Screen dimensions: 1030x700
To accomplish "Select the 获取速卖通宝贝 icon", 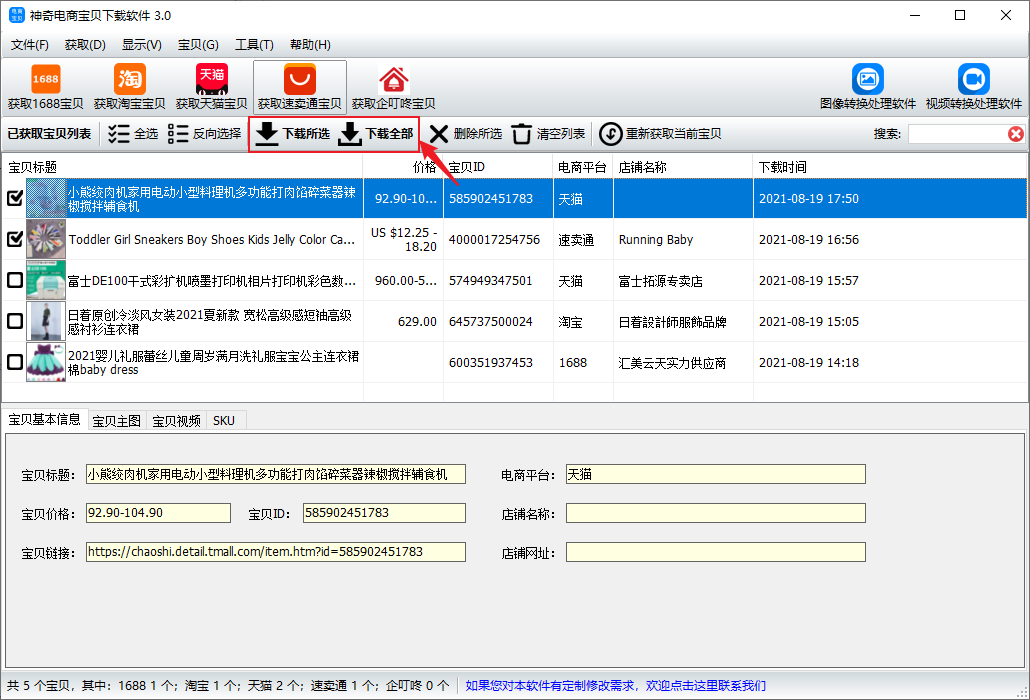I will (300, 87).
